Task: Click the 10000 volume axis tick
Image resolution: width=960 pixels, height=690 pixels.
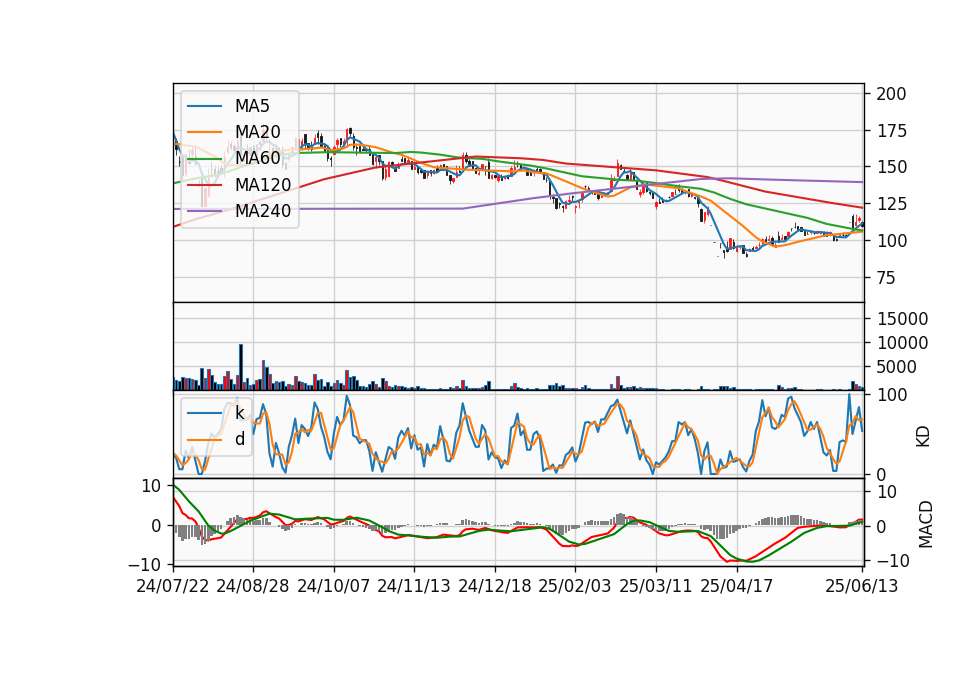Action: pyautogui.click(x=902, y=343)
